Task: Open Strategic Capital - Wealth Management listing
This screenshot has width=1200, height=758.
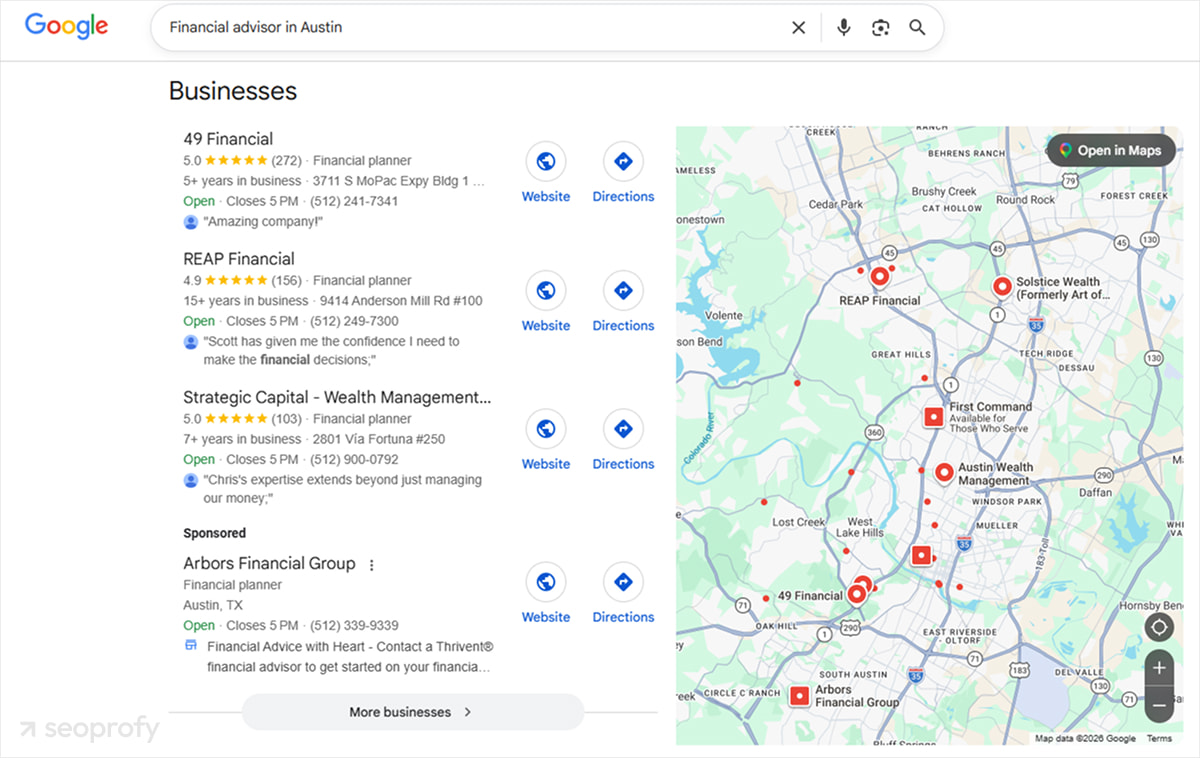Action: click(337, 397)
